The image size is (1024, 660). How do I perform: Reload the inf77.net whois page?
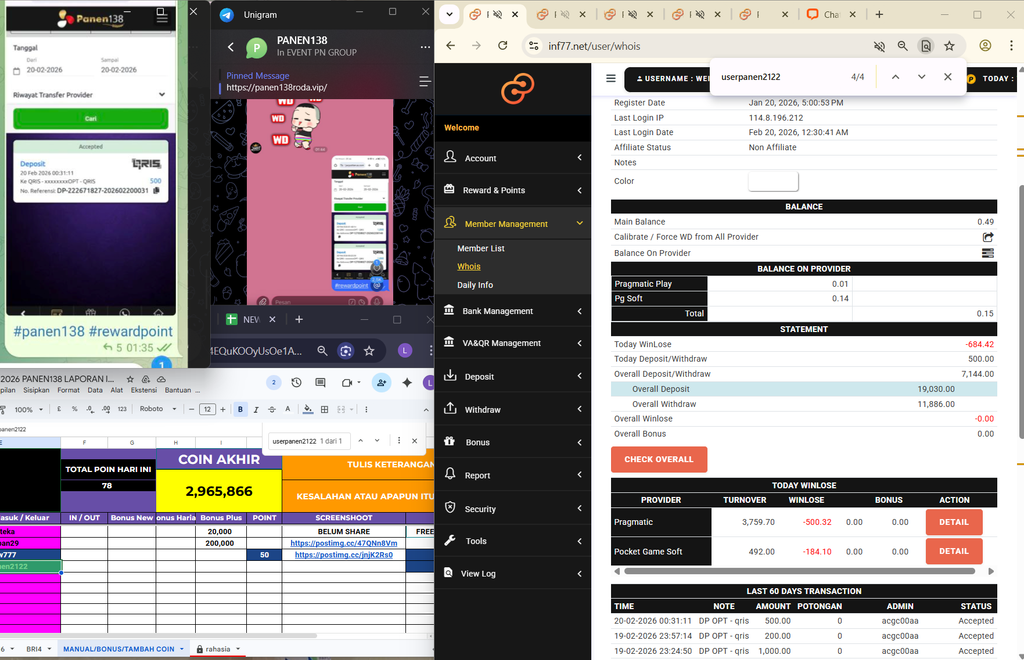tap(502, 46)
